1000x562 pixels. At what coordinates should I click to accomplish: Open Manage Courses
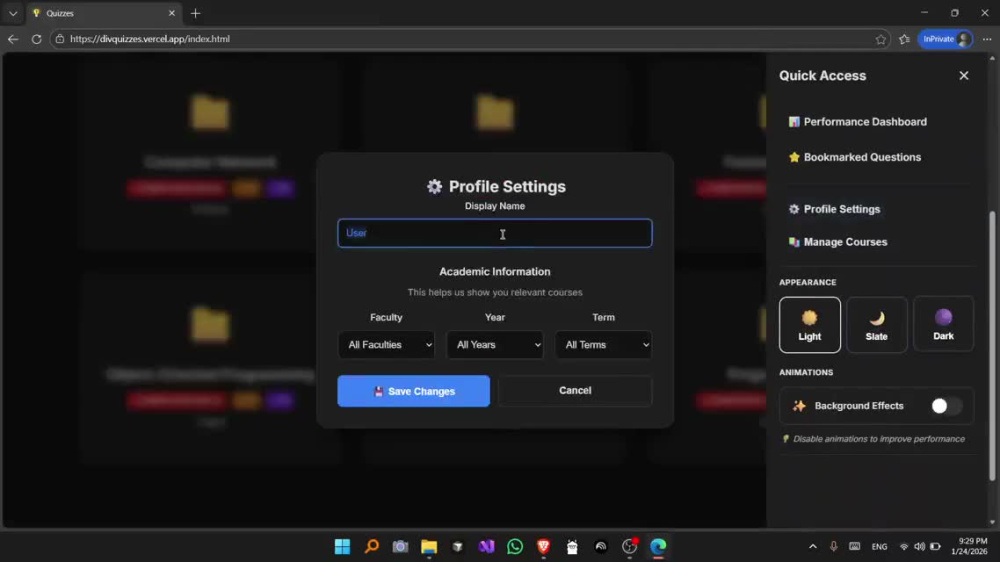point(838,242)
